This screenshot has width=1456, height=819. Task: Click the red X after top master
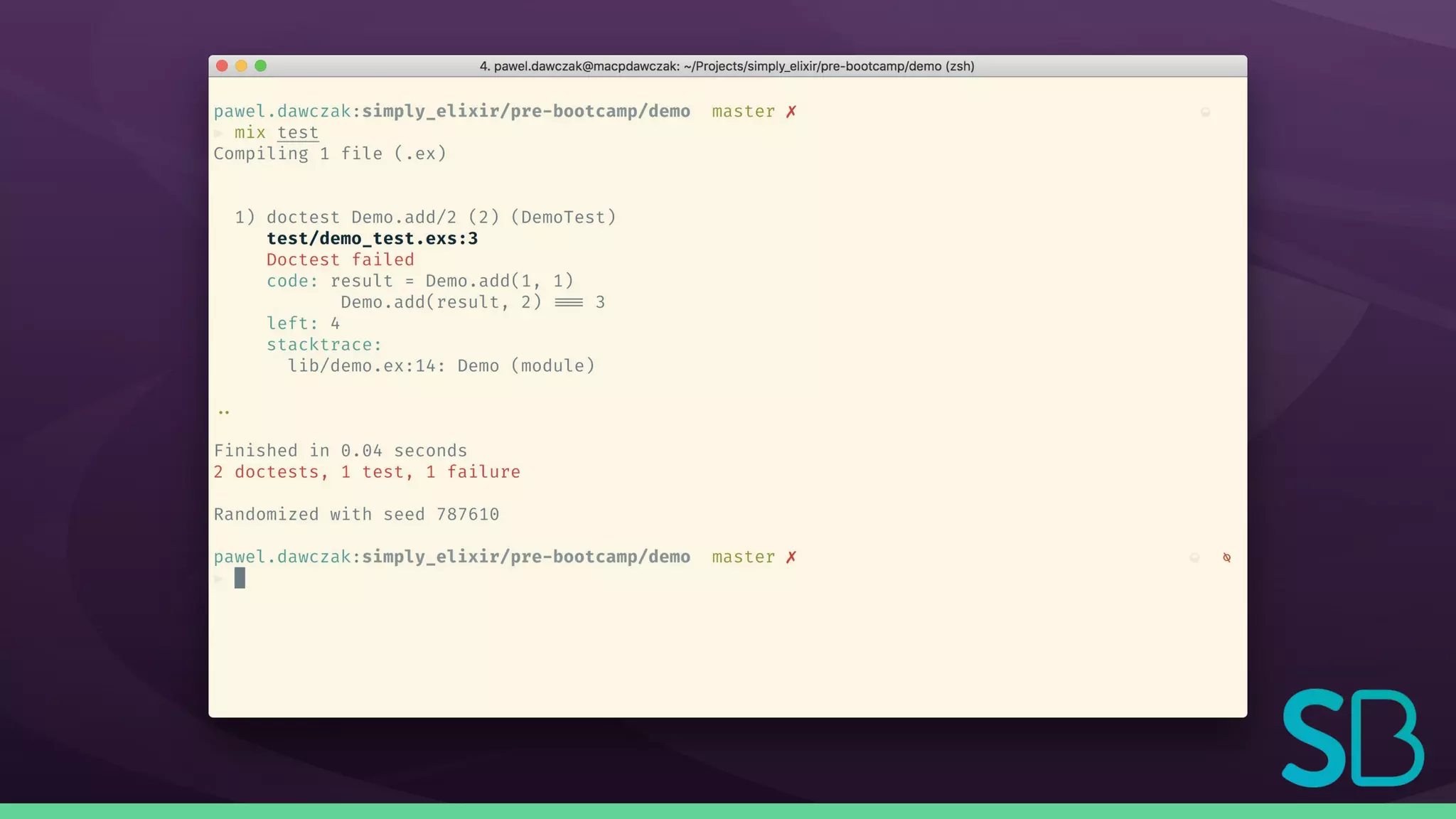pos(791,112)
